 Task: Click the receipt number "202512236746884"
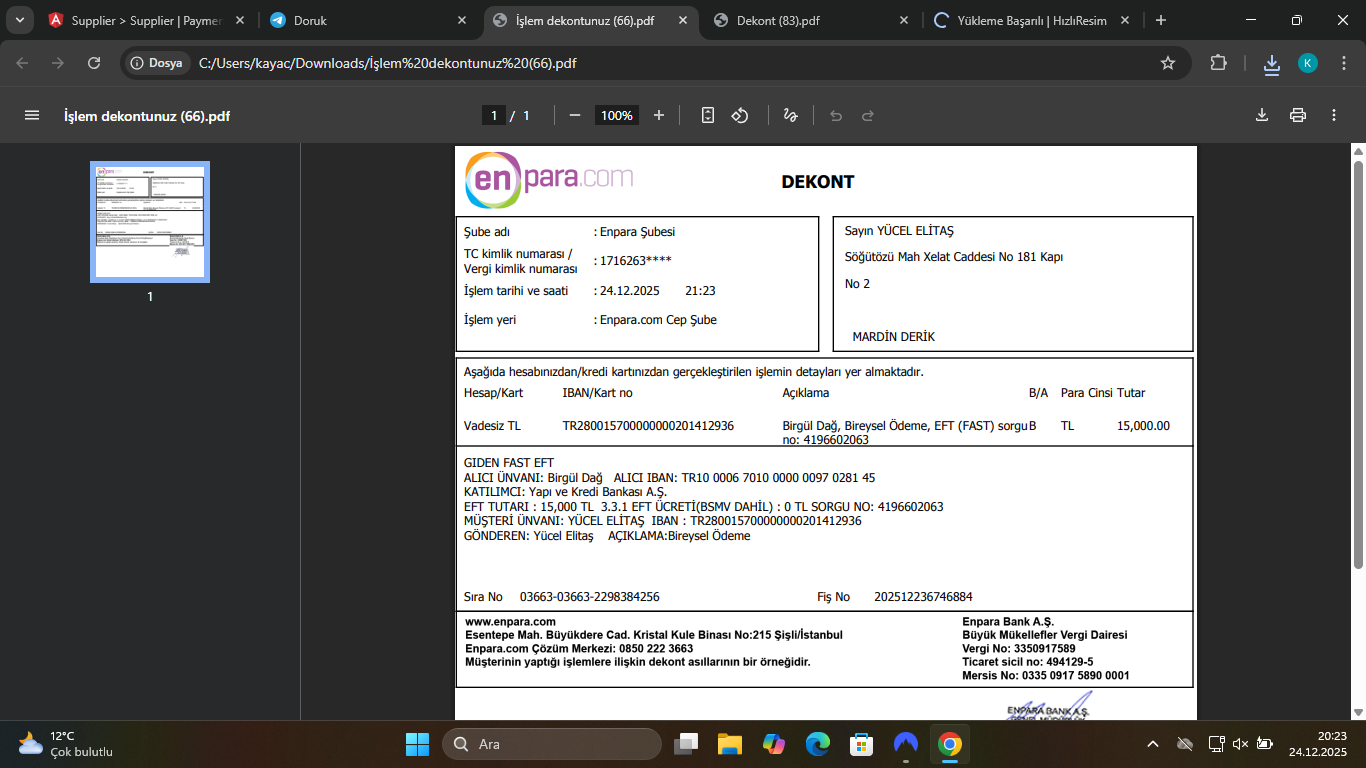[x=923, y=597]
